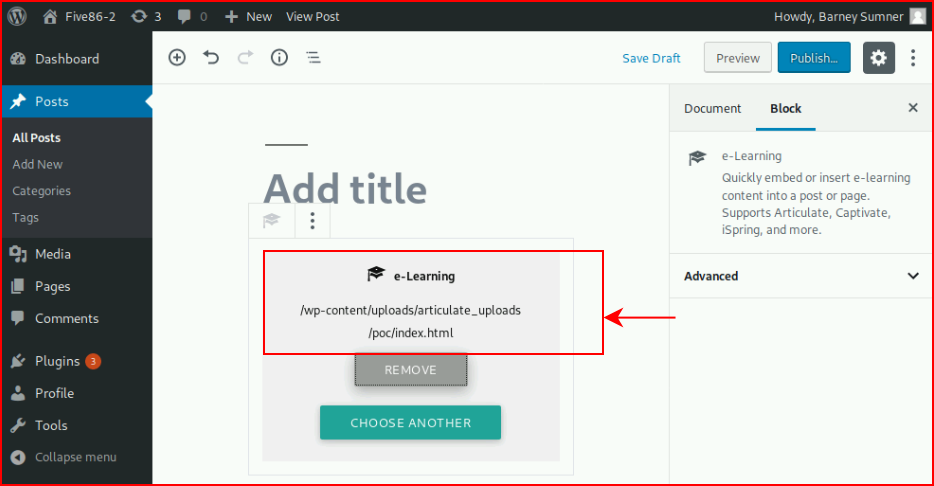The image size is (934, 486).
Task: Undo the last editor change
Action: coord(211,57)
